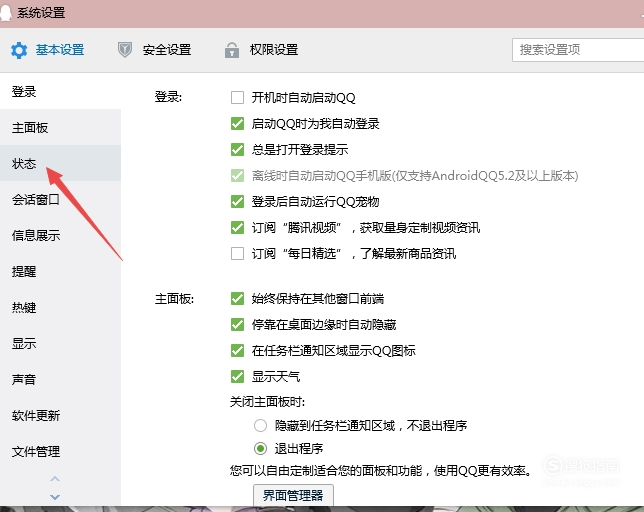
Task: Switch to the 权限设置 tab
Action: [x=261, y=50]
